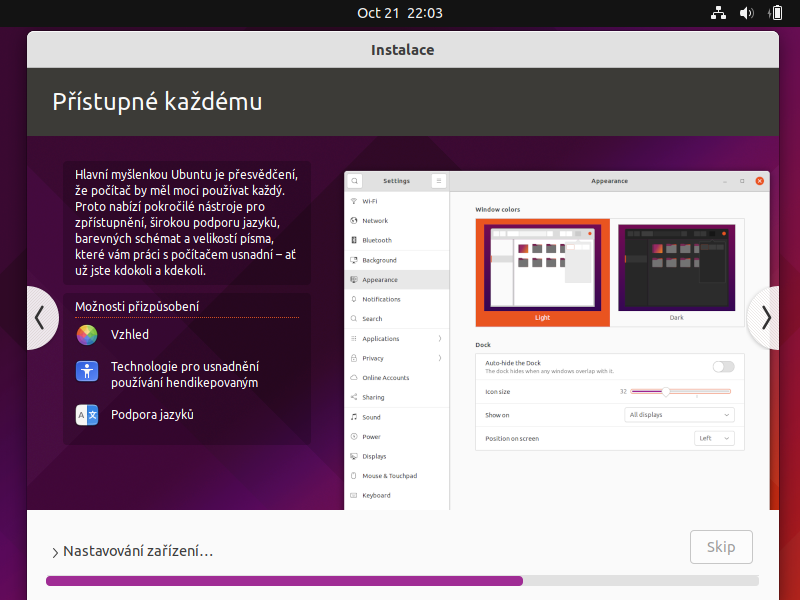Click the Vzhled (Appearance) icon
Viewport: 800px width, 600px height.
coord(87,334)
